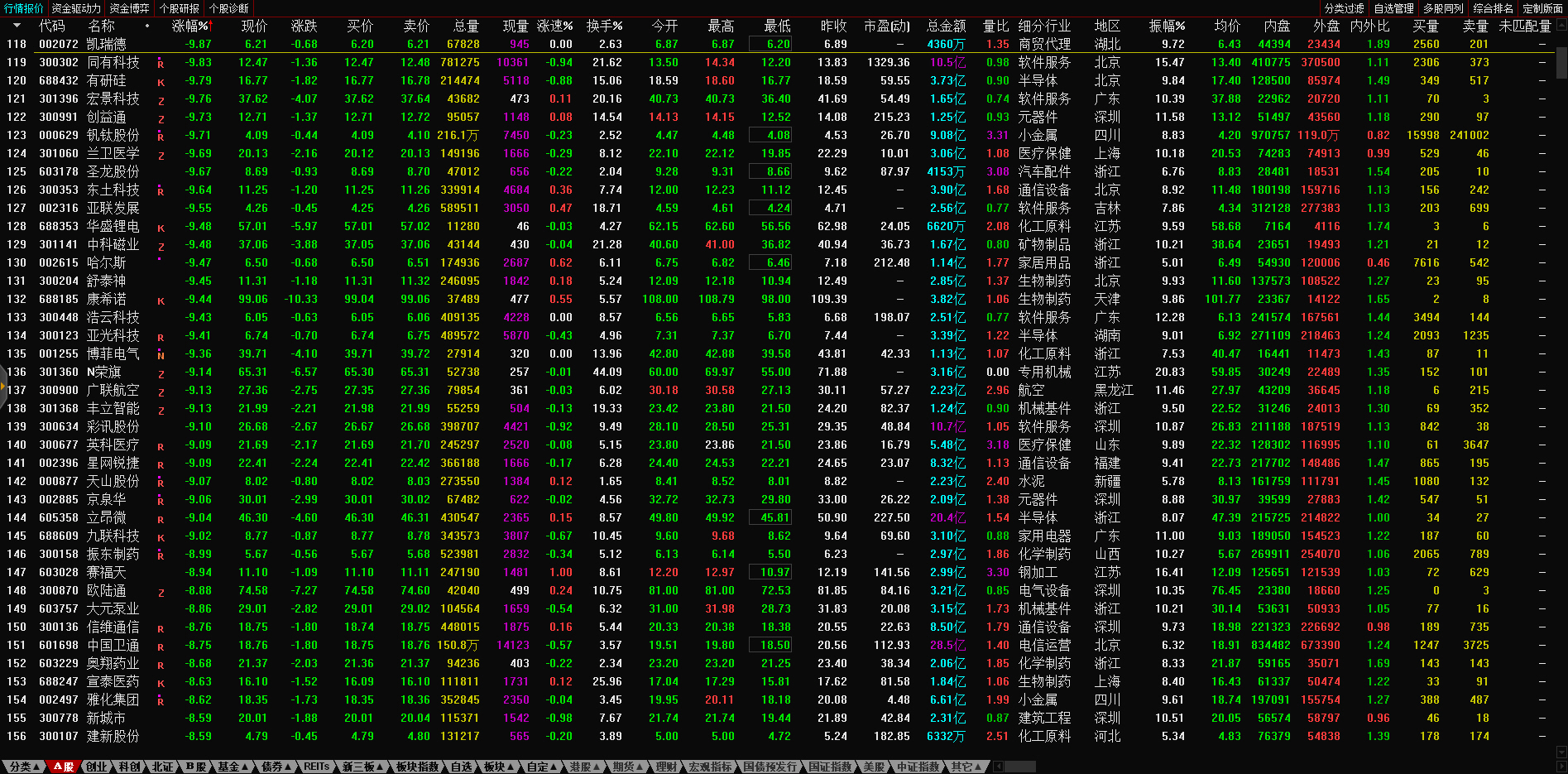1568x774 pixels.
Task: Open the 个股诊断 tab
Action: coord(229,8)
